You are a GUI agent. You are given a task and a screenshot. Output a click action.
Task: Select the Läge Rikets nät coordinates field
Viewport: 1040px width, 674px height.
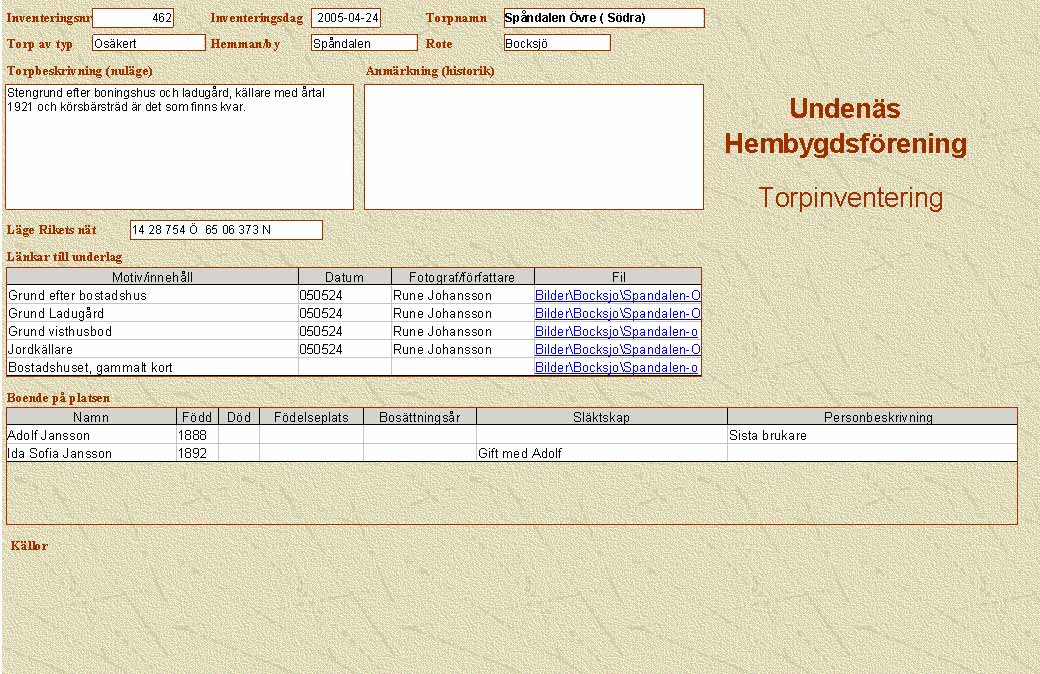(226, 230)
